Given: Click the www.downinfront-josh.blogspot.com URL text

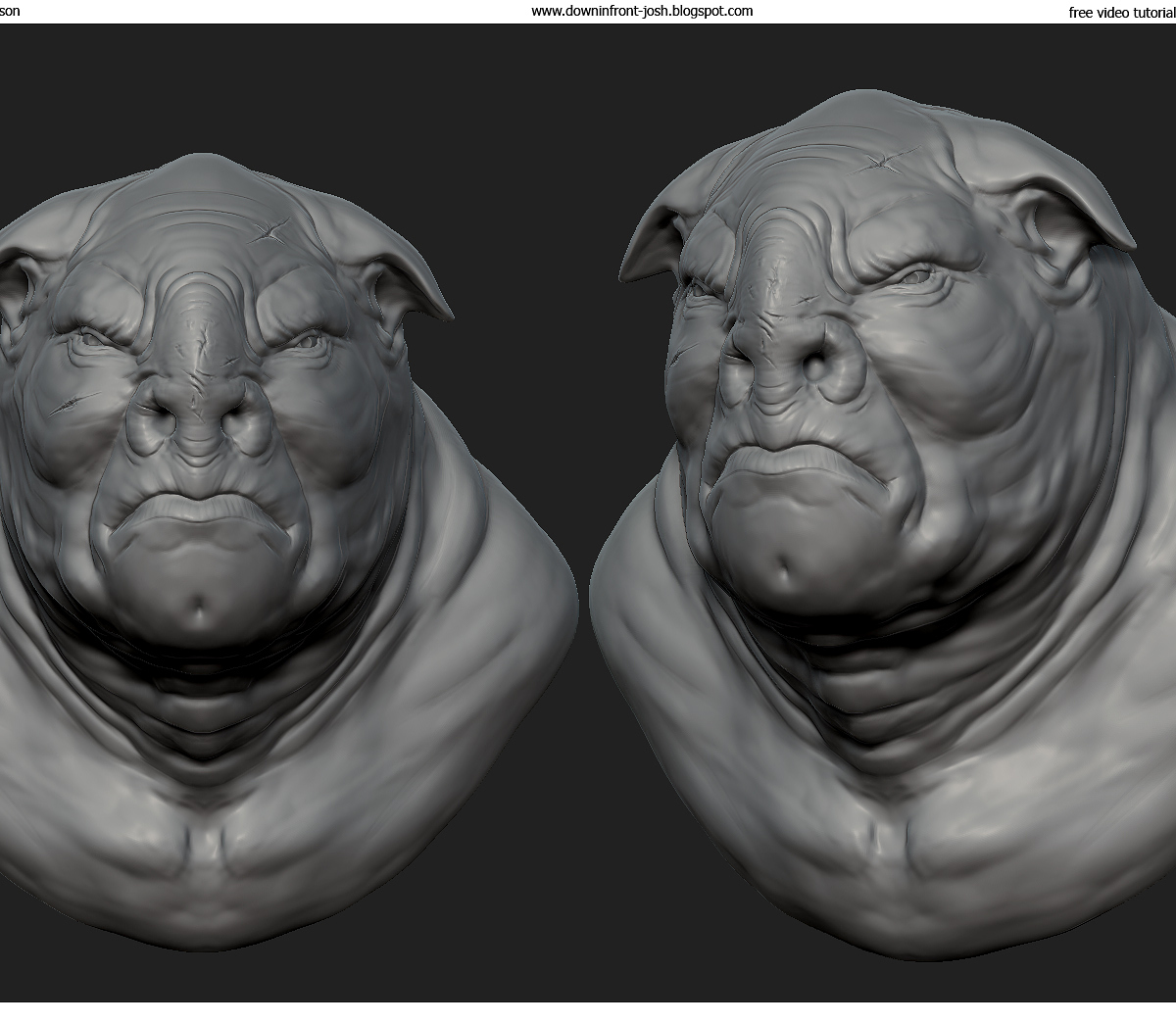Looking at the screenshot, I should click(x=642, y=11).
